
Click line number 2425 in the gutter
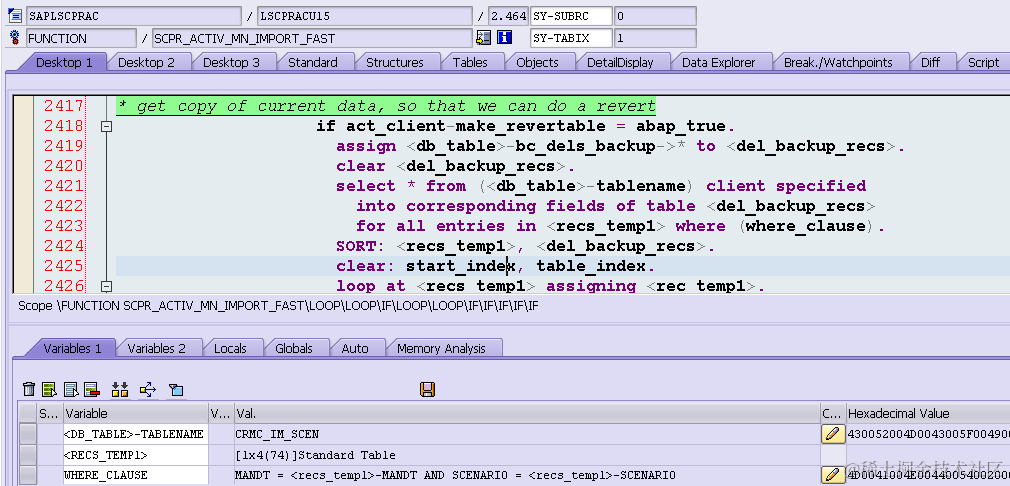tap(64, 266)
